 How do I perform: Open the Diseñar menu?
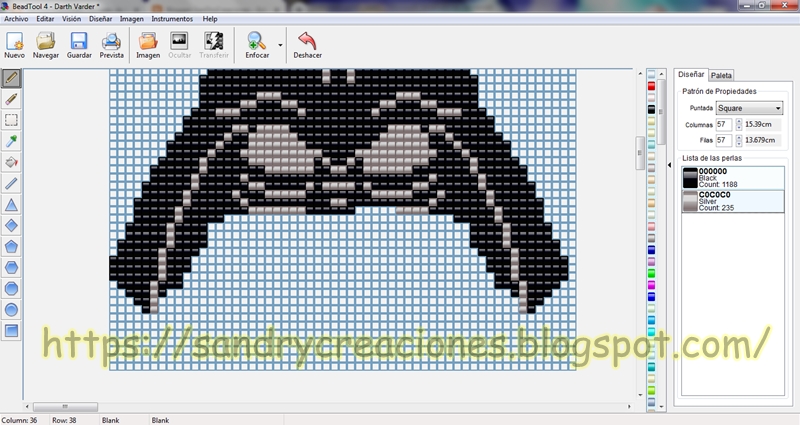click(x=101, y=19)
